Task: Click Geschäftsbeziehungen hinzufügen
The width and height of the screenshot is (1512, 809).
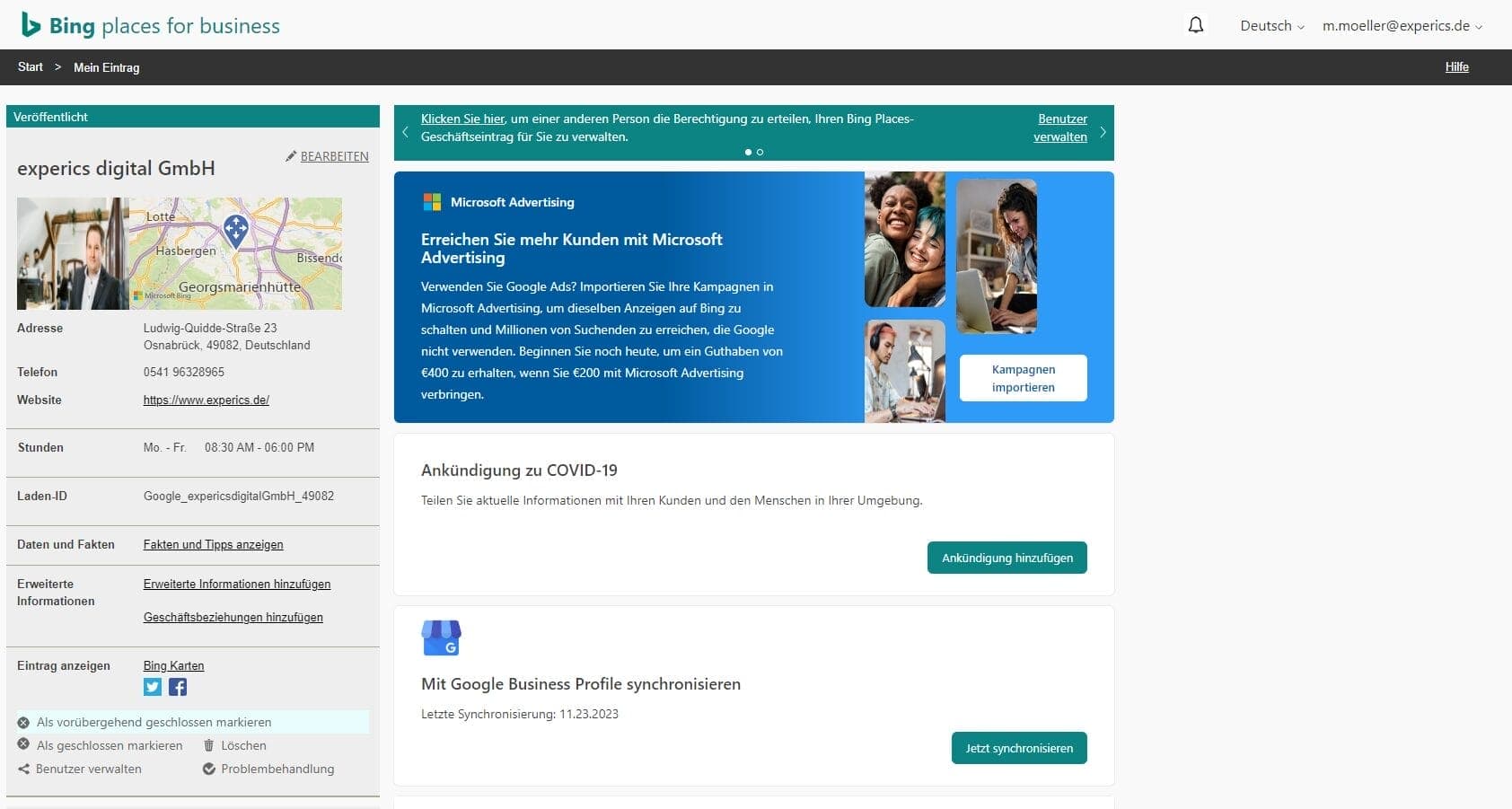Action: tap(233, 618)
